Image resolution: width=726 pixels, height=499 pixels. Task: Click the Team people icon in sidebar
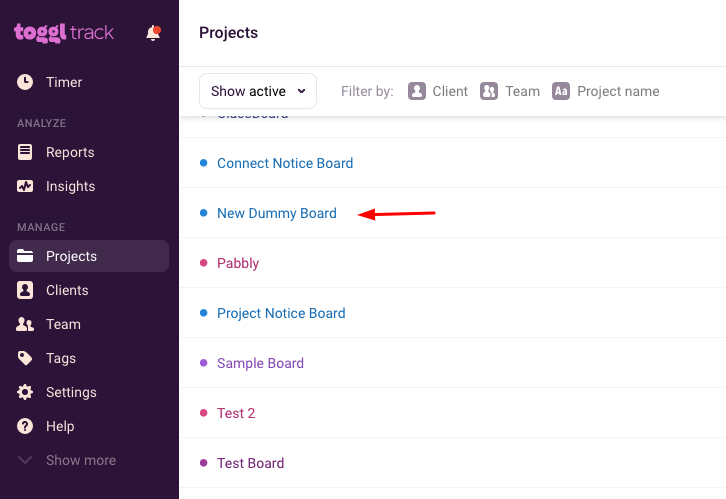pyautogui.click(x=25, y=324)
